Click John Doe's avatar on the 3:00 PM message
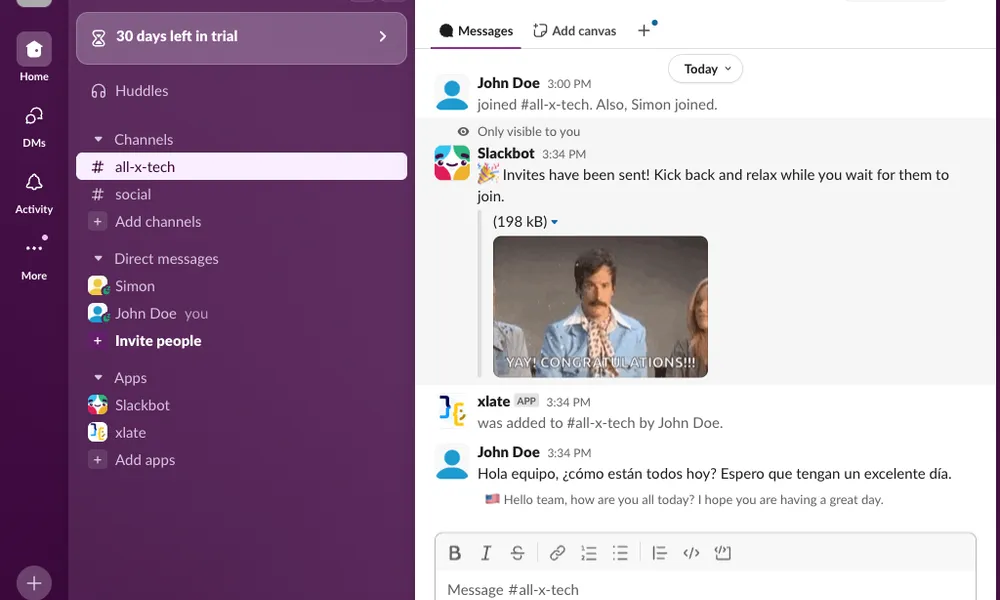The height and width of the screenshot is (600, 1000). 452,92
